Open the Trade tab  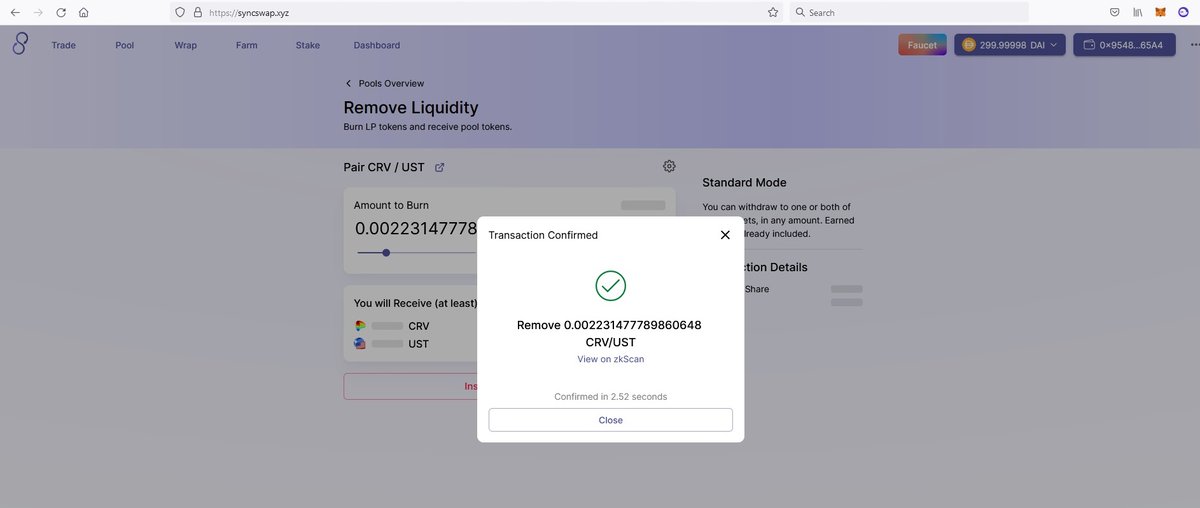click(64, 45)
